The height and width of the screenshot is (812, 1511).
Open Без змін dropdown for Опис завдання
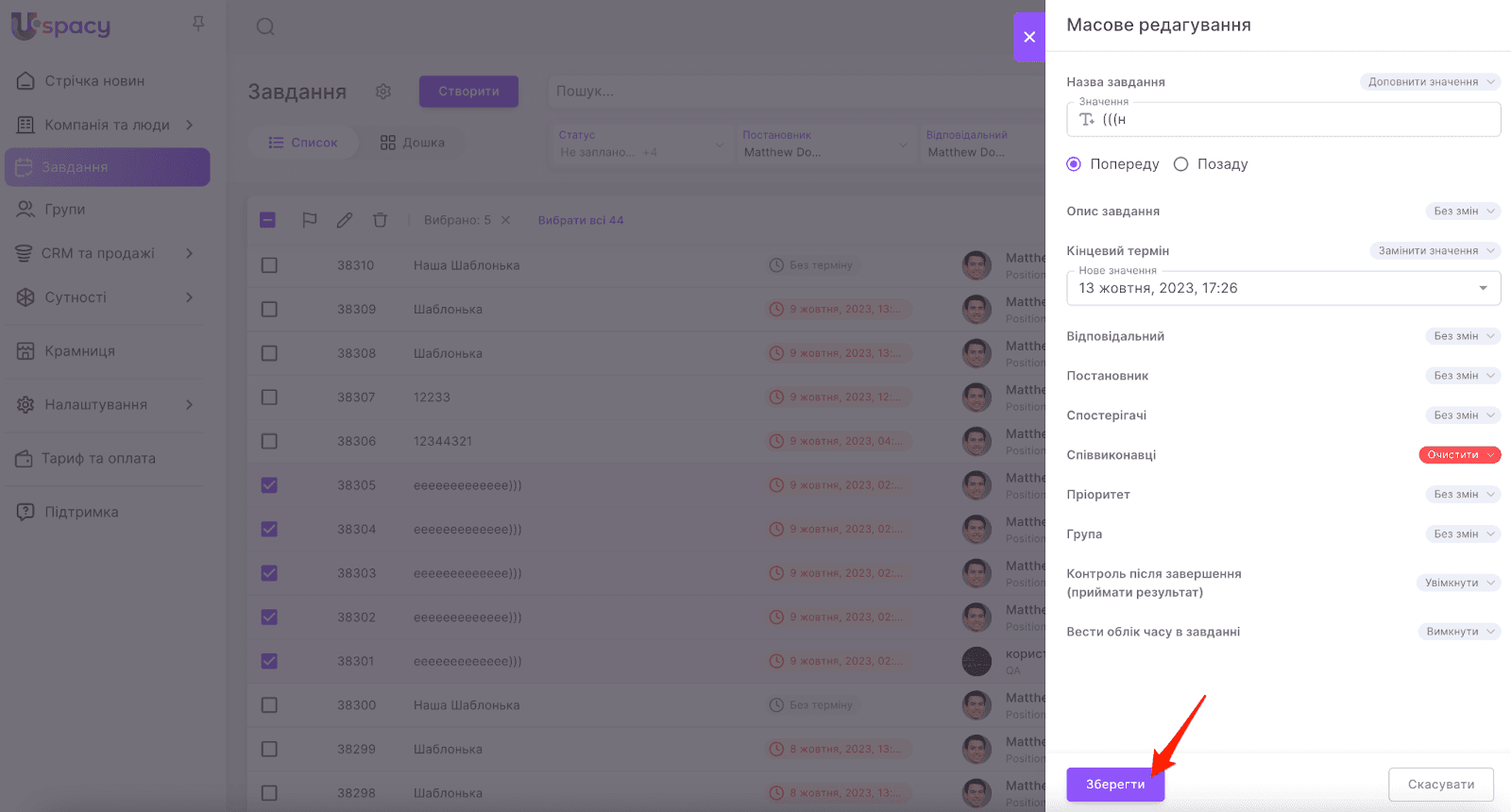[1463, 211]
